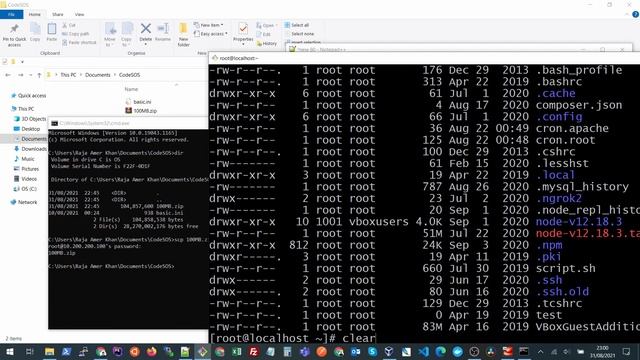
Task: Open FileZilla from the taskbar
Action: 253,351
